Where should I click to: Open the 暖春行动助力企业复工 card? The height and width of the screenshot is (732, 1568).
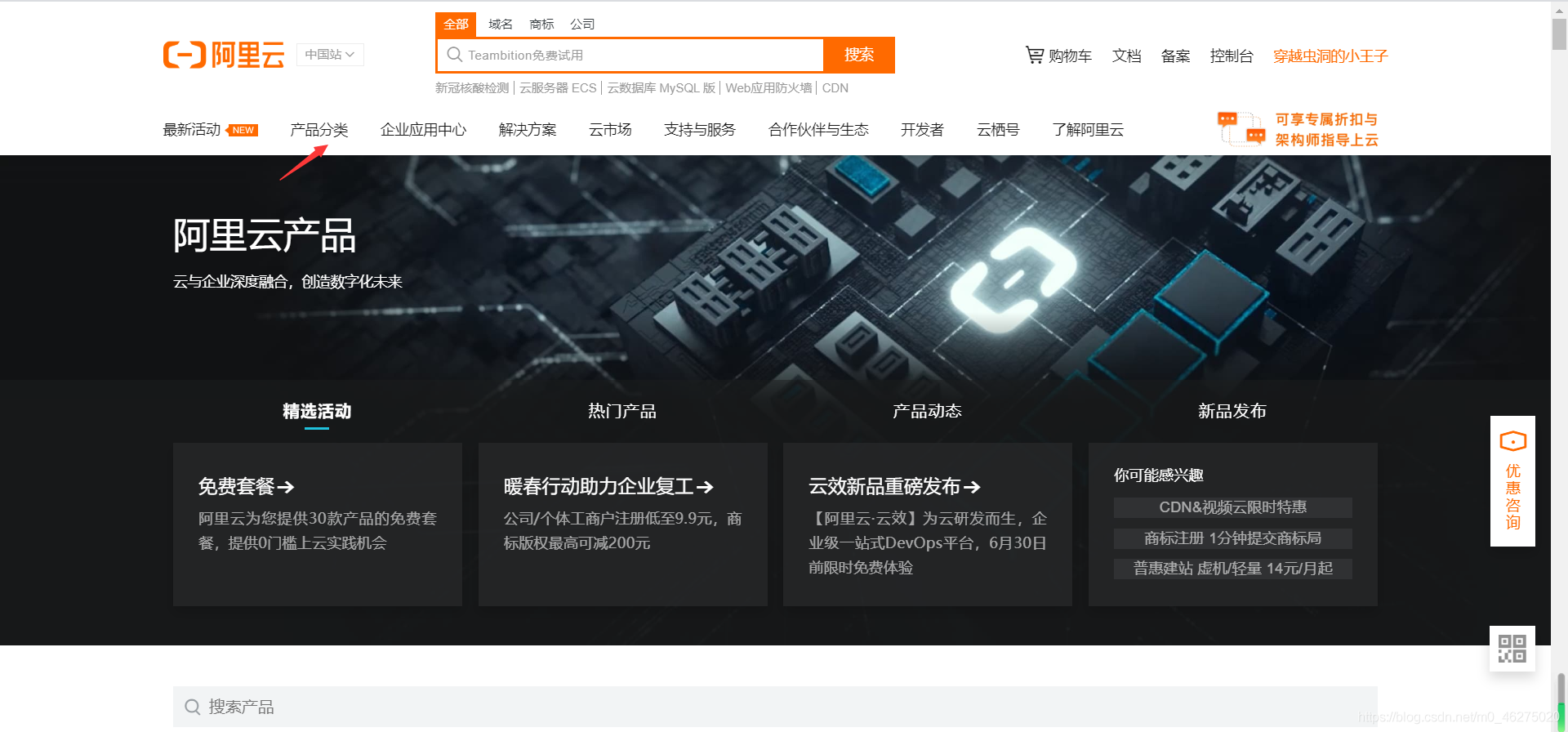[608, 487]
